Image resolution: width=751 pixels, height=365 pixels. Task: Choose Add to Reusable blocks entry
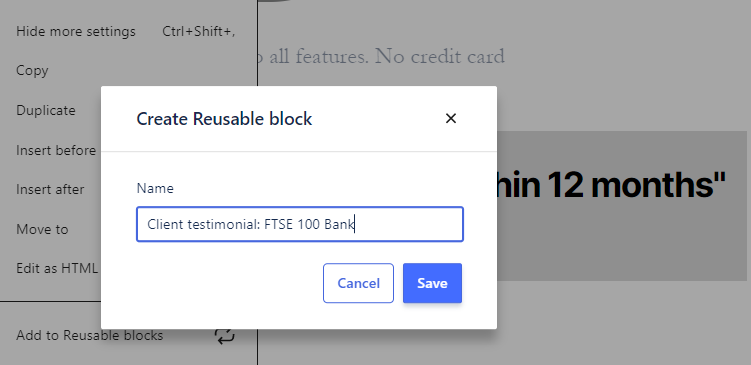90,335
